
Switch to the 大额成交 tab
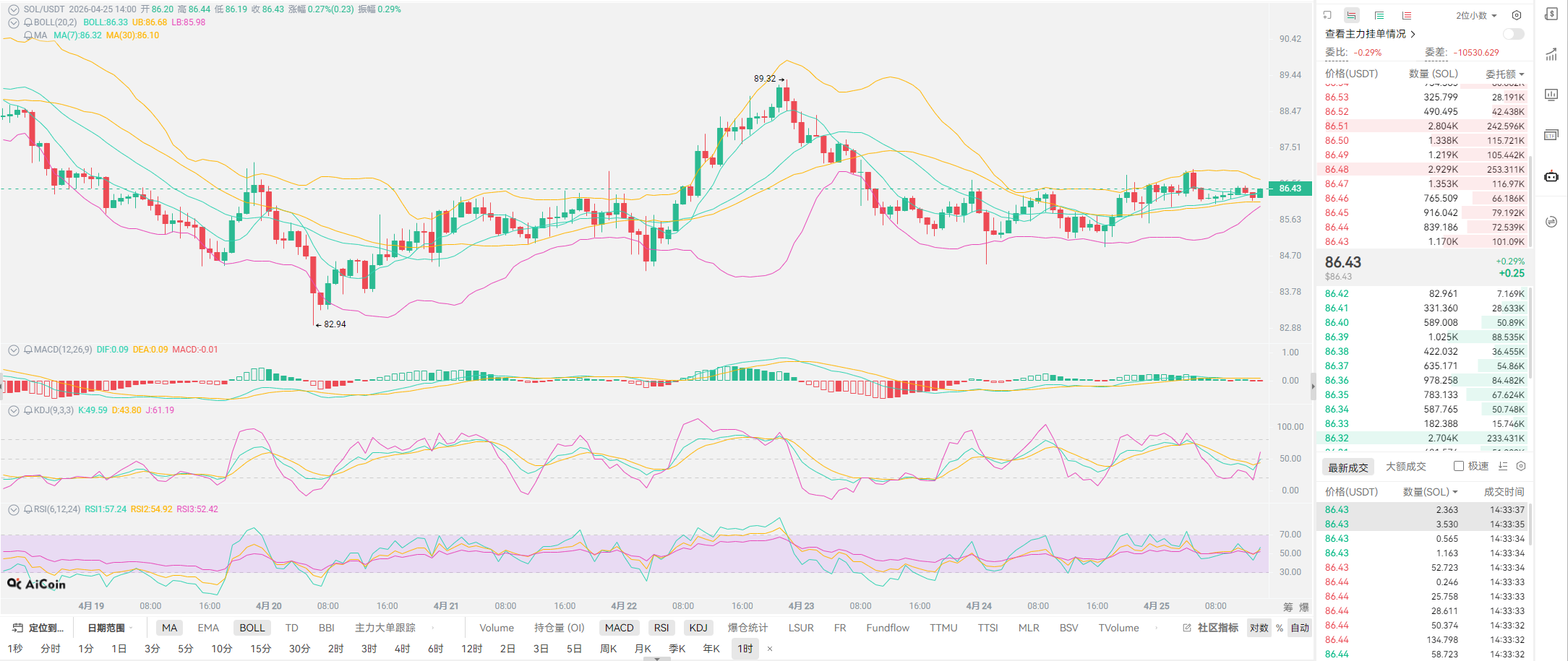coord(1405,467)
